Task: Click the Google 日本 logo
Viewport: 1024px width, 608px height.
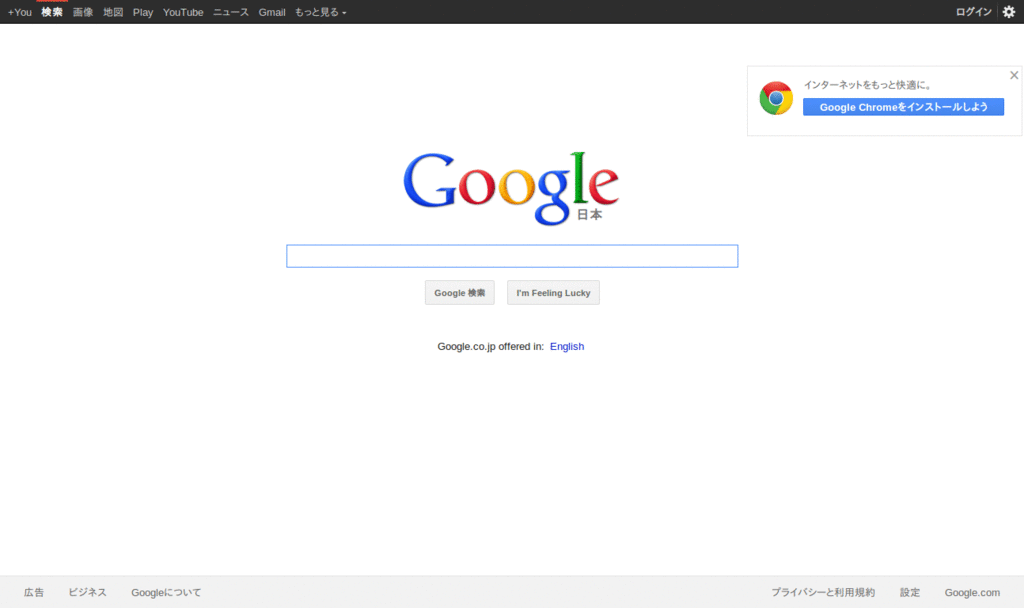Action: tap(511, 189)
